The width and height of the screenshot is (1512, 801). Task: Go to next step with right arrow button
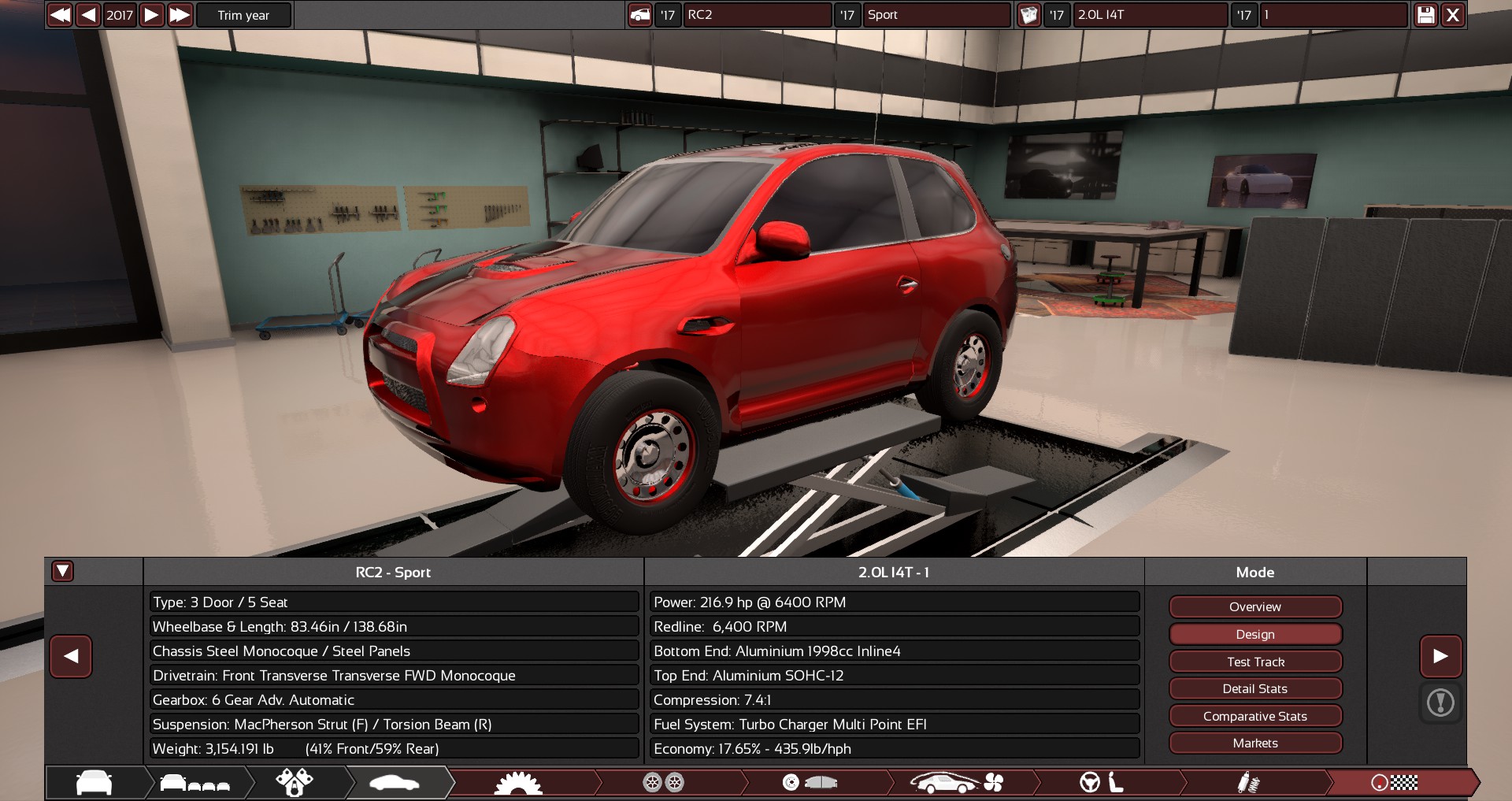click(x=1440, y=656)
